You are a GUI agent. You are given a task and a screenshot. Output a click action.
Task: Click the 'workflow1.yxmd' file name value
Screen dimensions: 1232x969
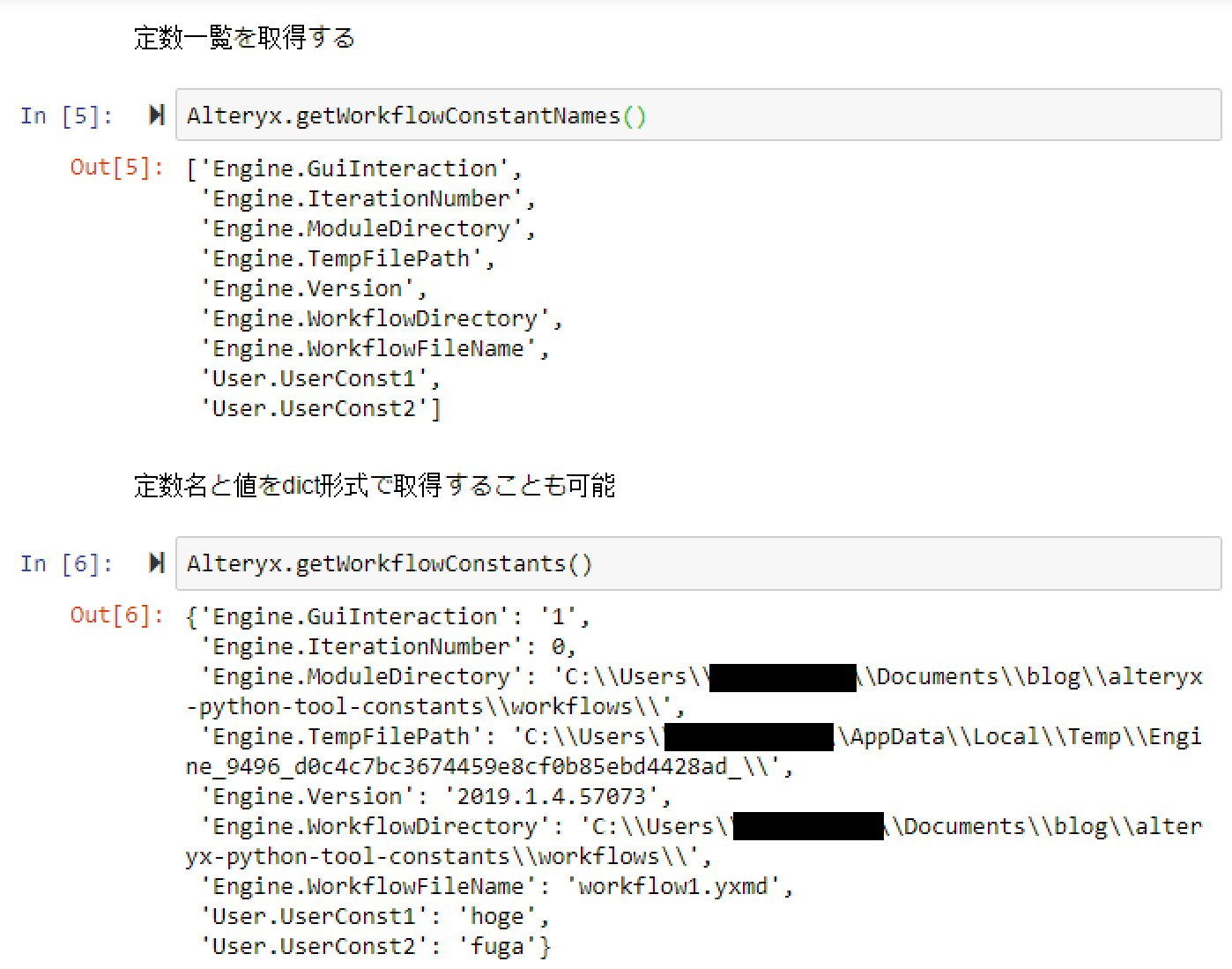[x=672, y=887]
